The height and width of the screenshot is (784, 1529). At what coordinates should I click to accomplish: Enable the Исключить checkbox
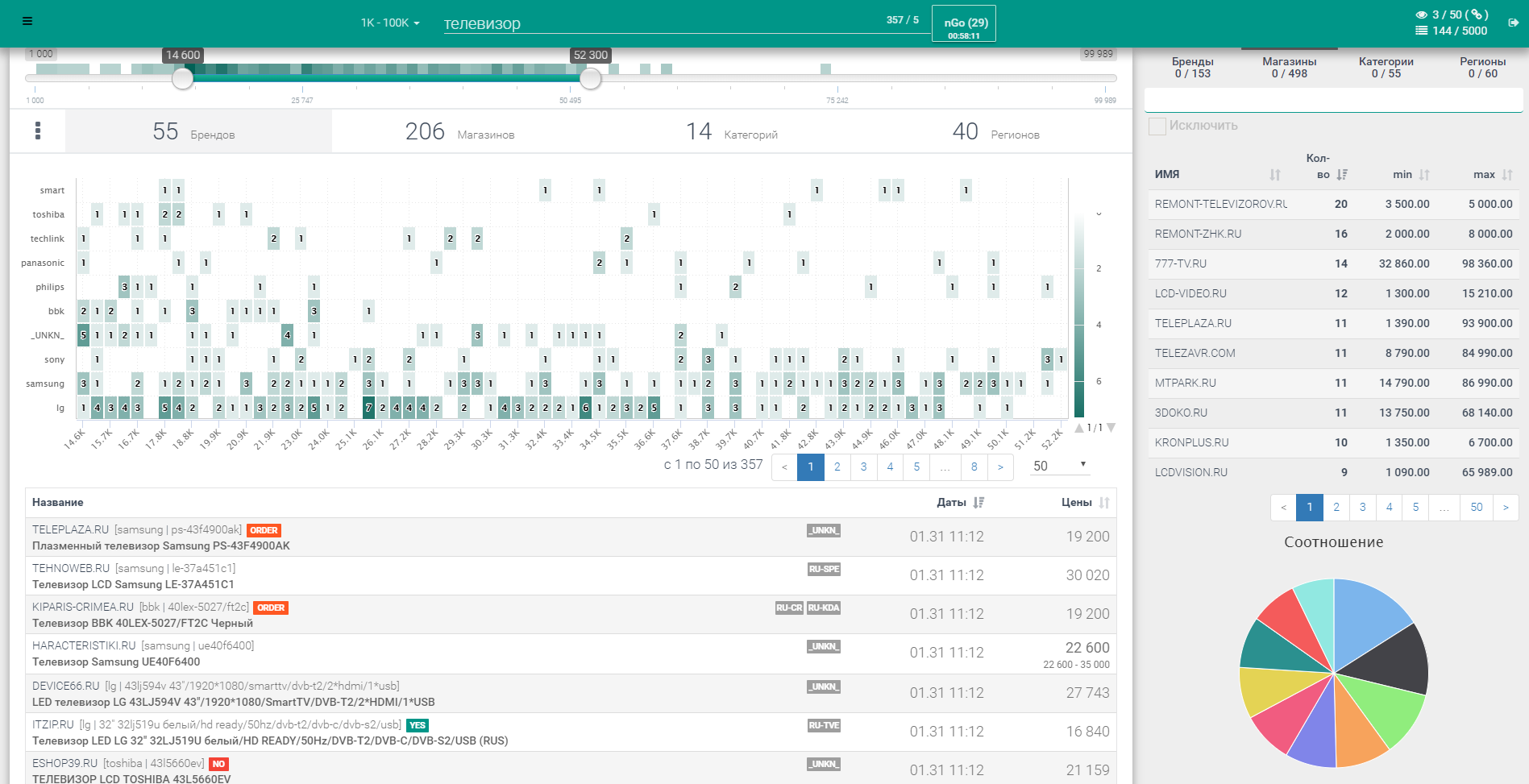1157,127
